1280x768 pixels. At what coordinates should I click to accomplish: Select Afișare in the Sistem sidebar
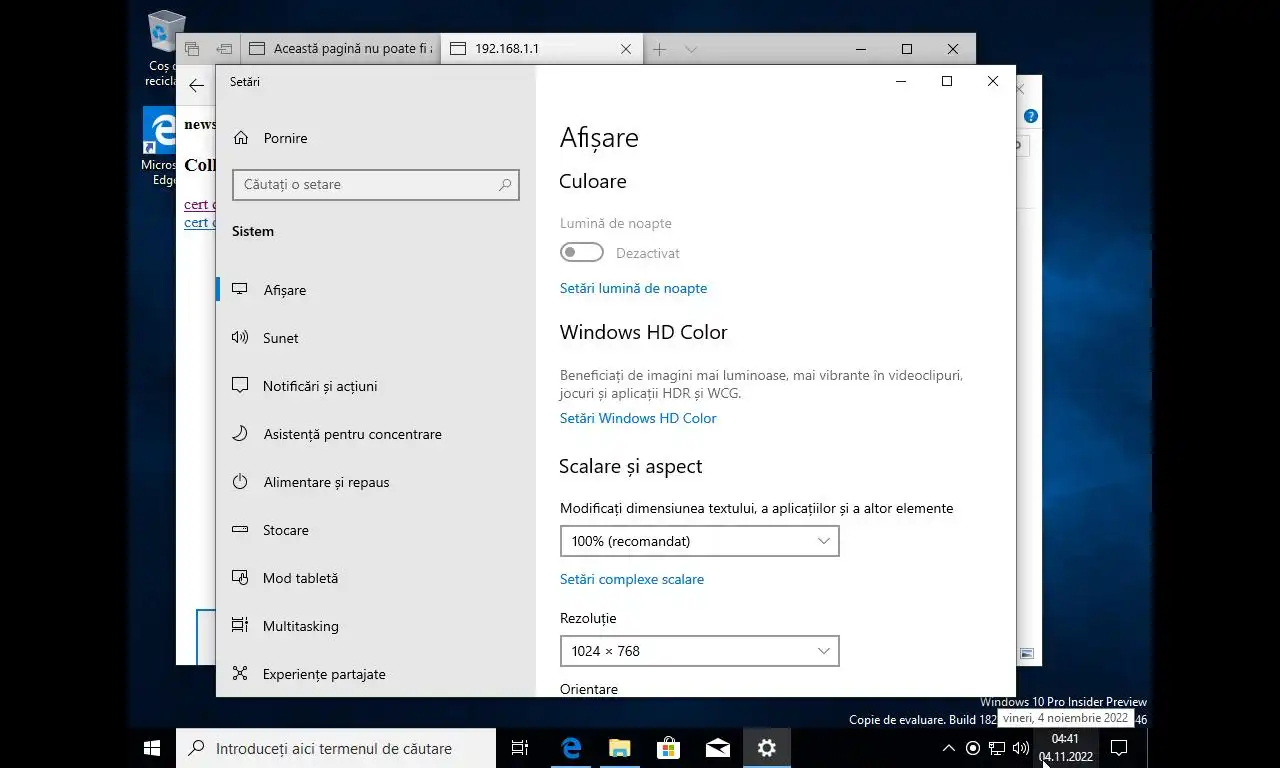pos(376,290)
